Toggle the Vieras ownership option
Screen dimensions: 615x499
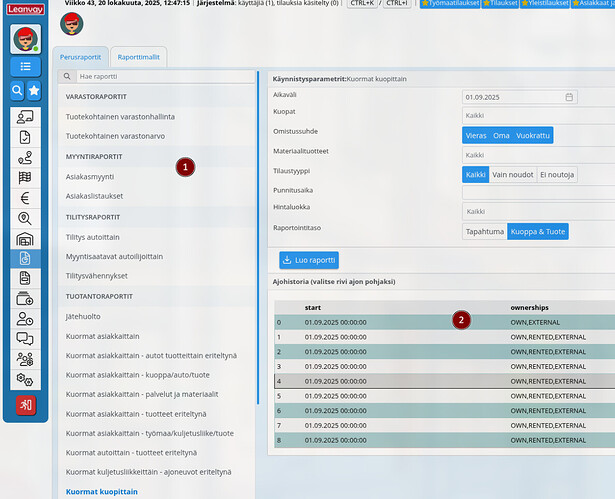[x=476, y=135]
